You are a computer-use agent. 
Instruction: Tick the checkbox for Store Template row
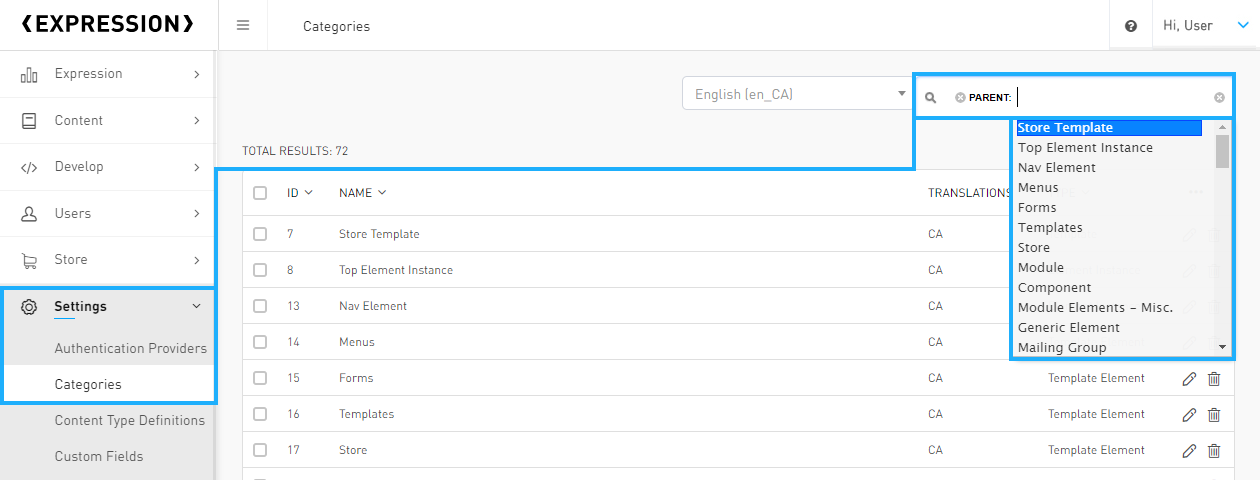(260, 234)
